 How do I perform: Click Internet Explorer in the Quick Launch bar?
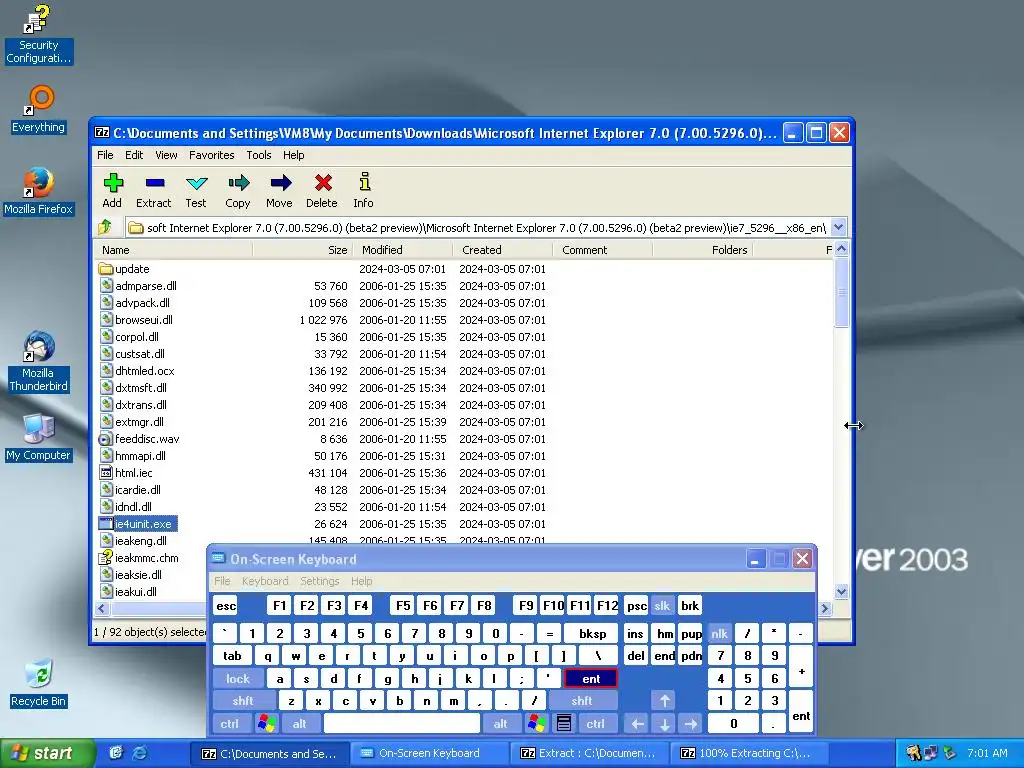coord(140,753)
